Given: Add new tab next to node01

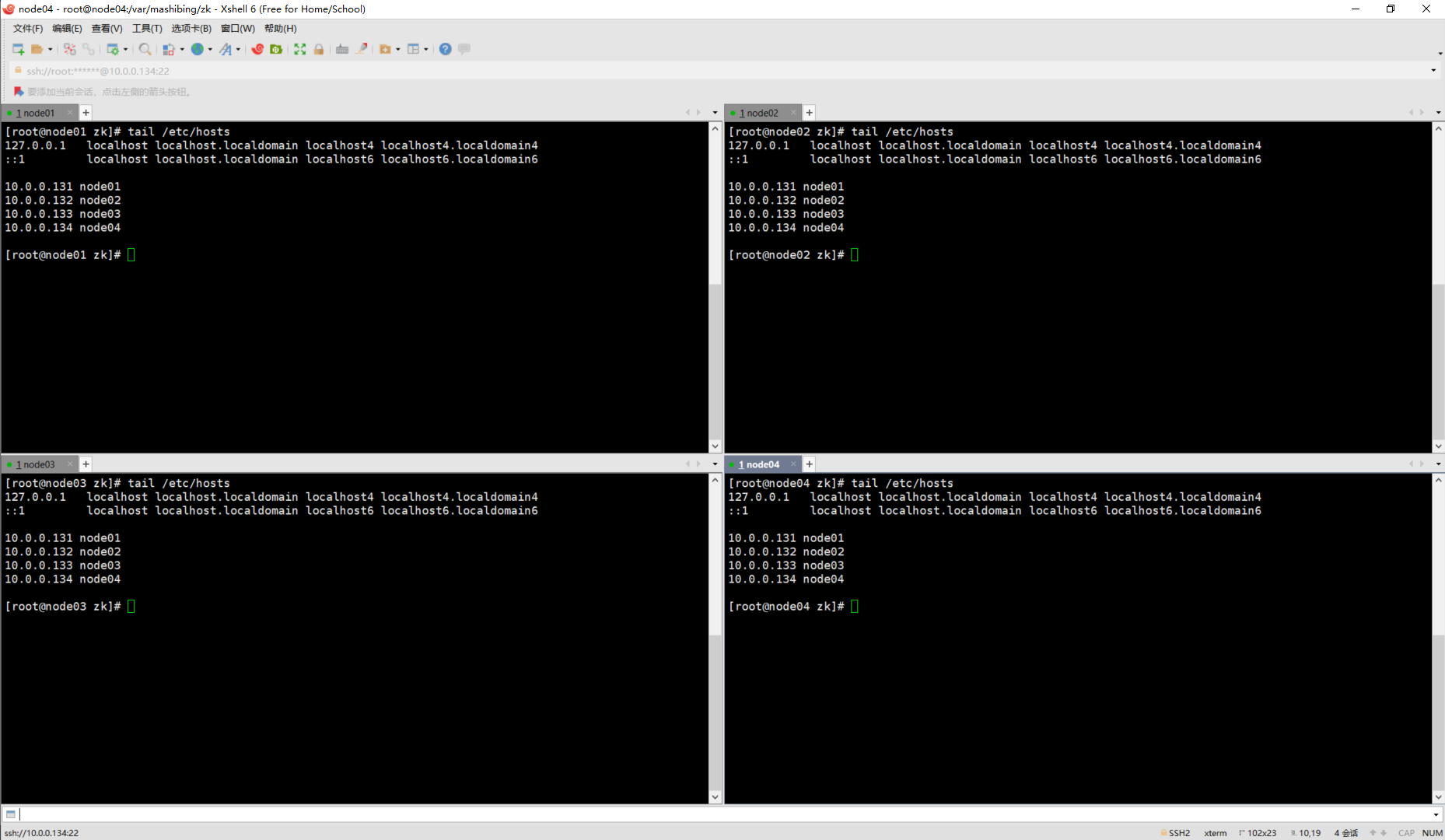Looking at the screenshot, I should (x=86, y=113).
